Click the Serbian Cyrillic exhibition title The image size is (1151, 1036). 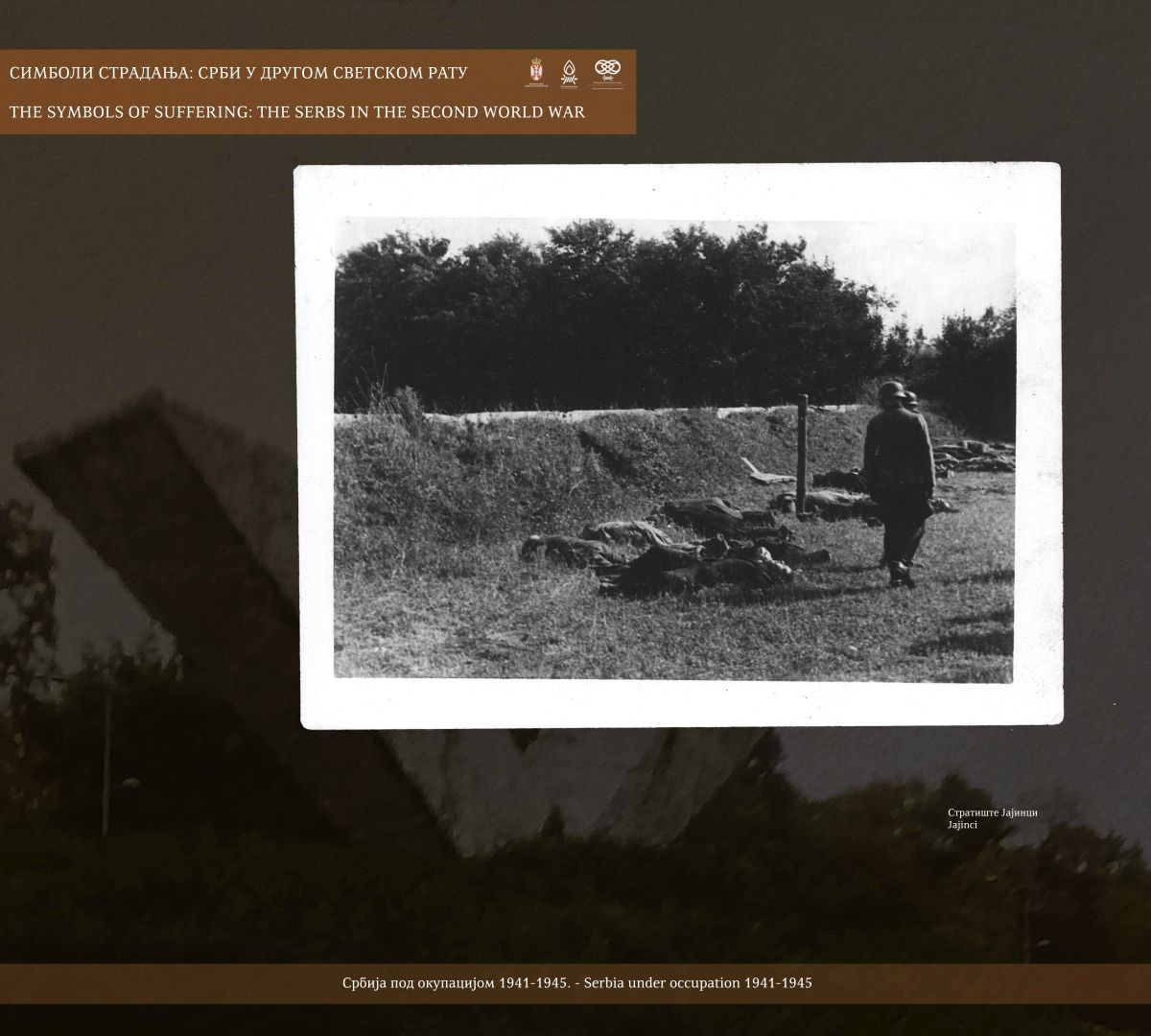(x=245, y=74)
